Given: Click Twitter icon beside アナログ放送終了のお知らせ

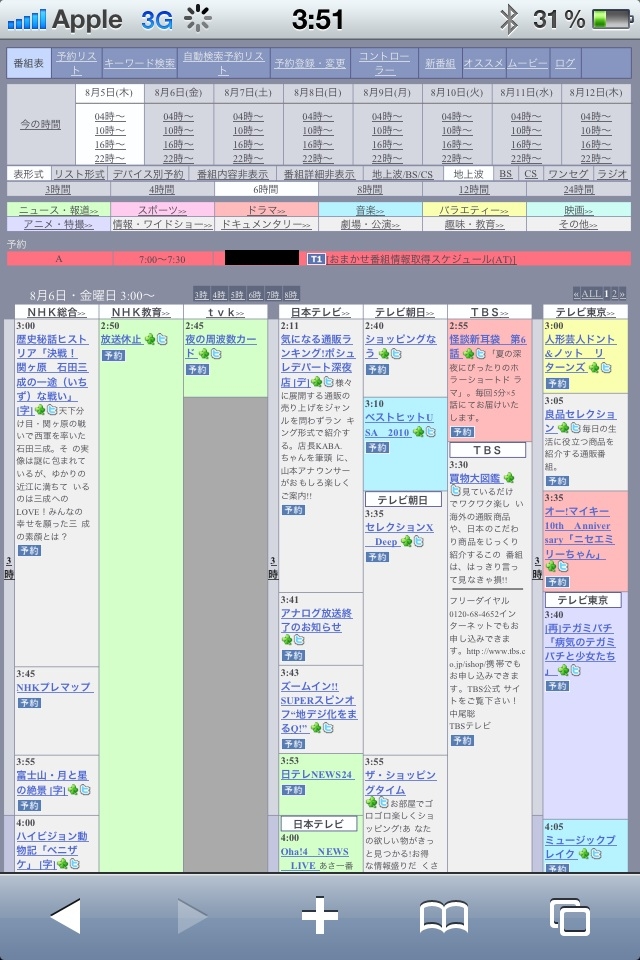Looking at the screenshot, I should (298, 640).
